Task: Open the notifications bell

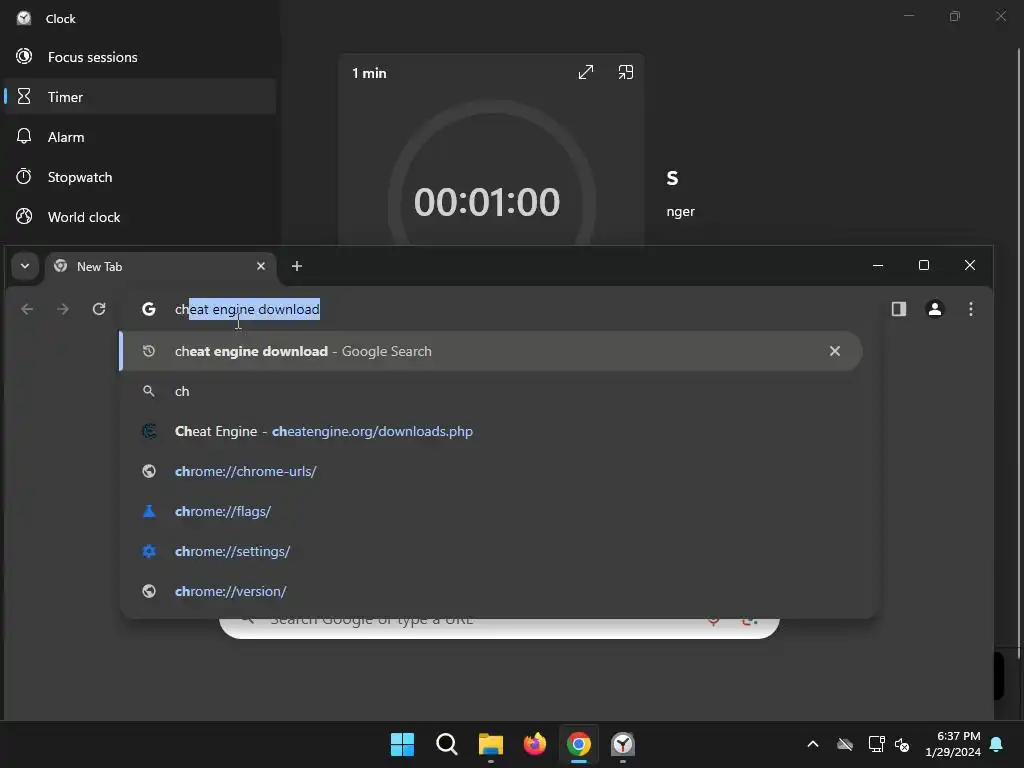Action: click(997, 744)
